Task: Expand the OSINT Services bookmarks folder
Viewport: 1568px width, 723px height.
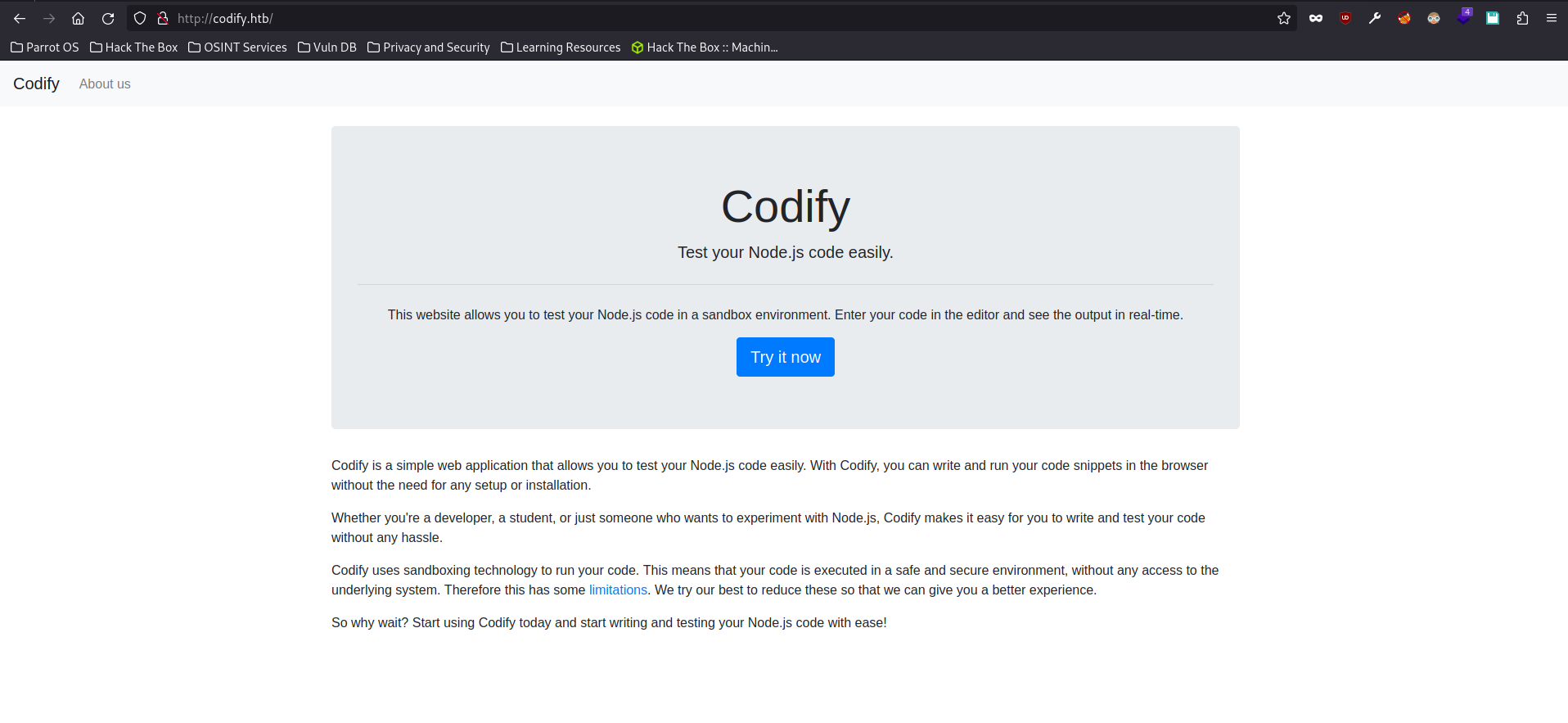Action: pyautogui.click(x=237, y=47)
